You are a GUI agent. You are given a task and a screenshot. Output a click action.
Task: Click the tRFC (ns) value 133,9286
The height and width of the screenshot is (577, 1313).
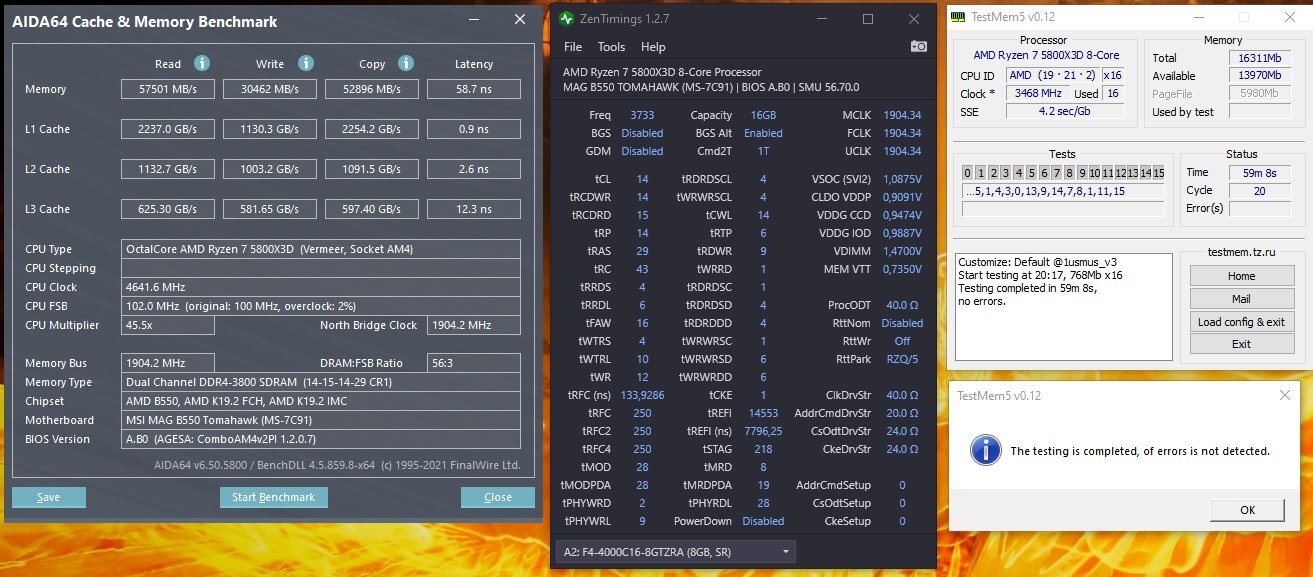point(642,395)
